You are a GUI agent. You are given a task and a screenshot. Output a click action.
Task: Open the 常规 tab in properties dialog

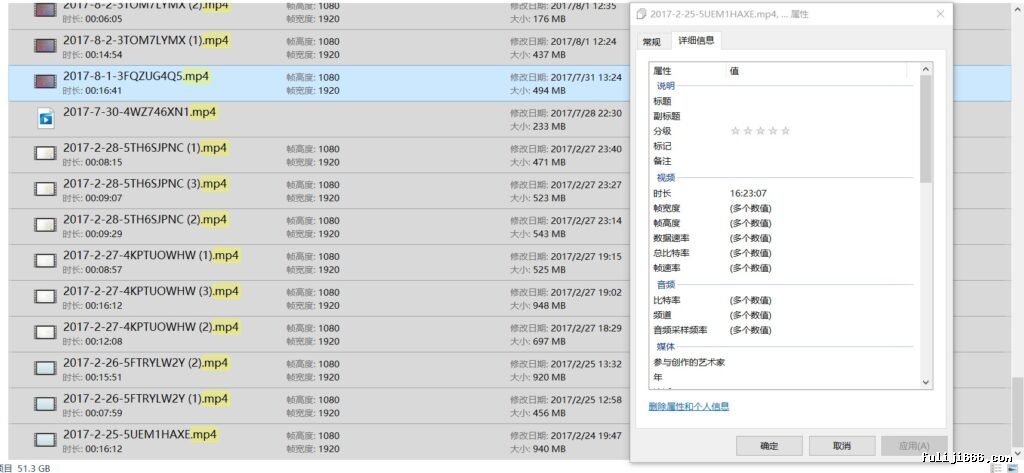652,42
